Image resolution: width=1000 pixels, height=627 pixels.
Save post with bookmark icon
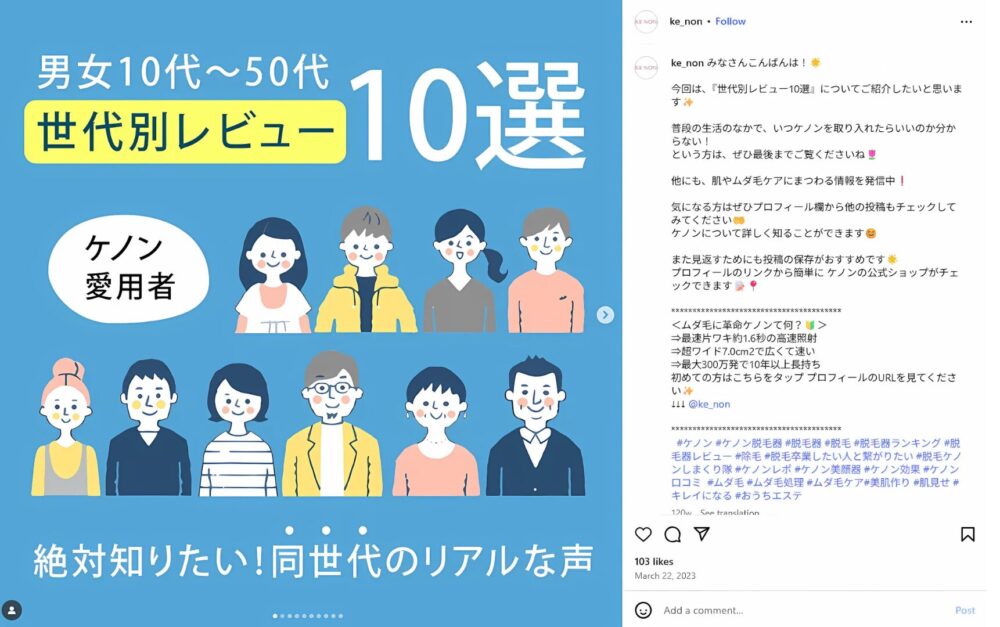pos(967,535)
